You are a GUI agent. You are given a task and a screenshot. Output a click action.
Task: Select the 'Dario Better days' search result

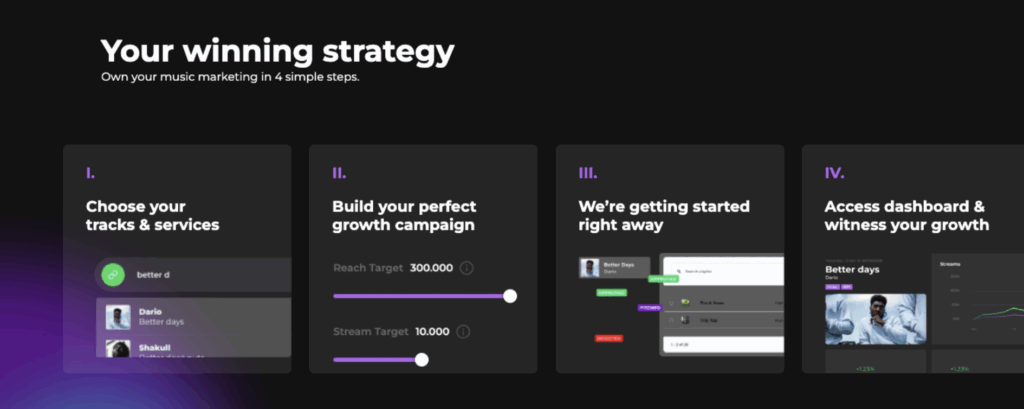click(194, 317)
